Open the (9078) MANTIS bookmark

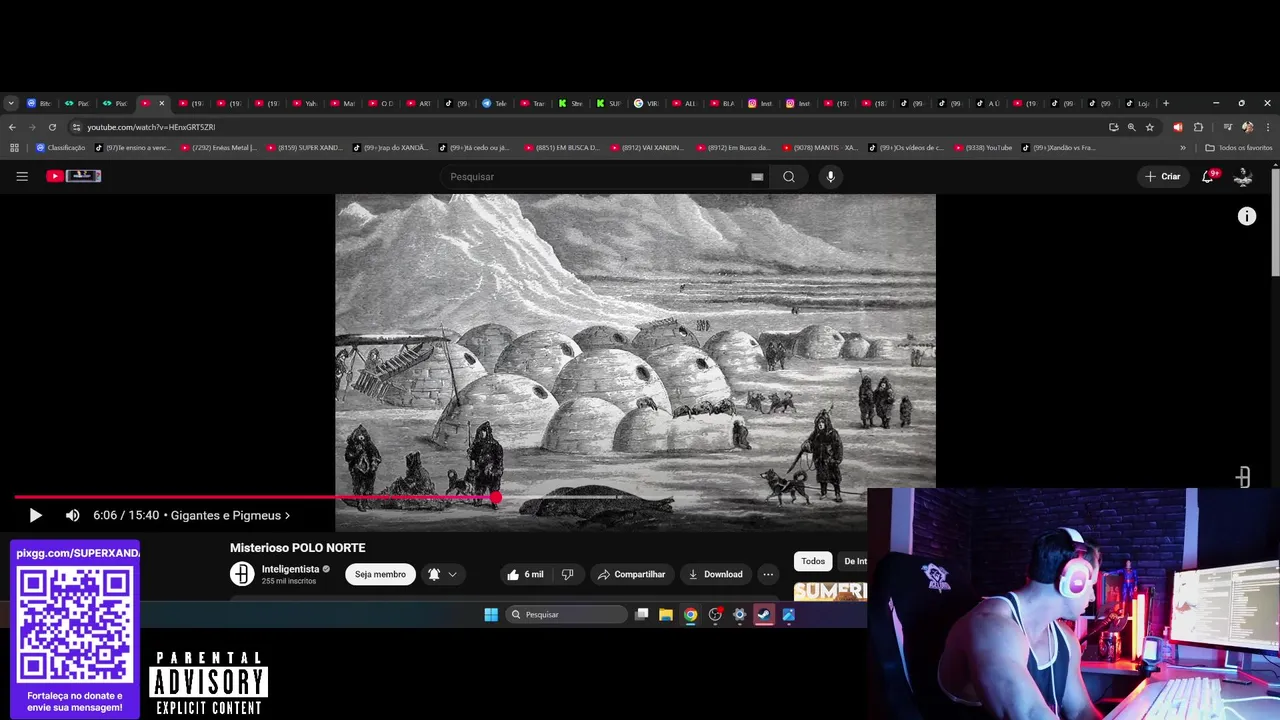coord(820,148)
